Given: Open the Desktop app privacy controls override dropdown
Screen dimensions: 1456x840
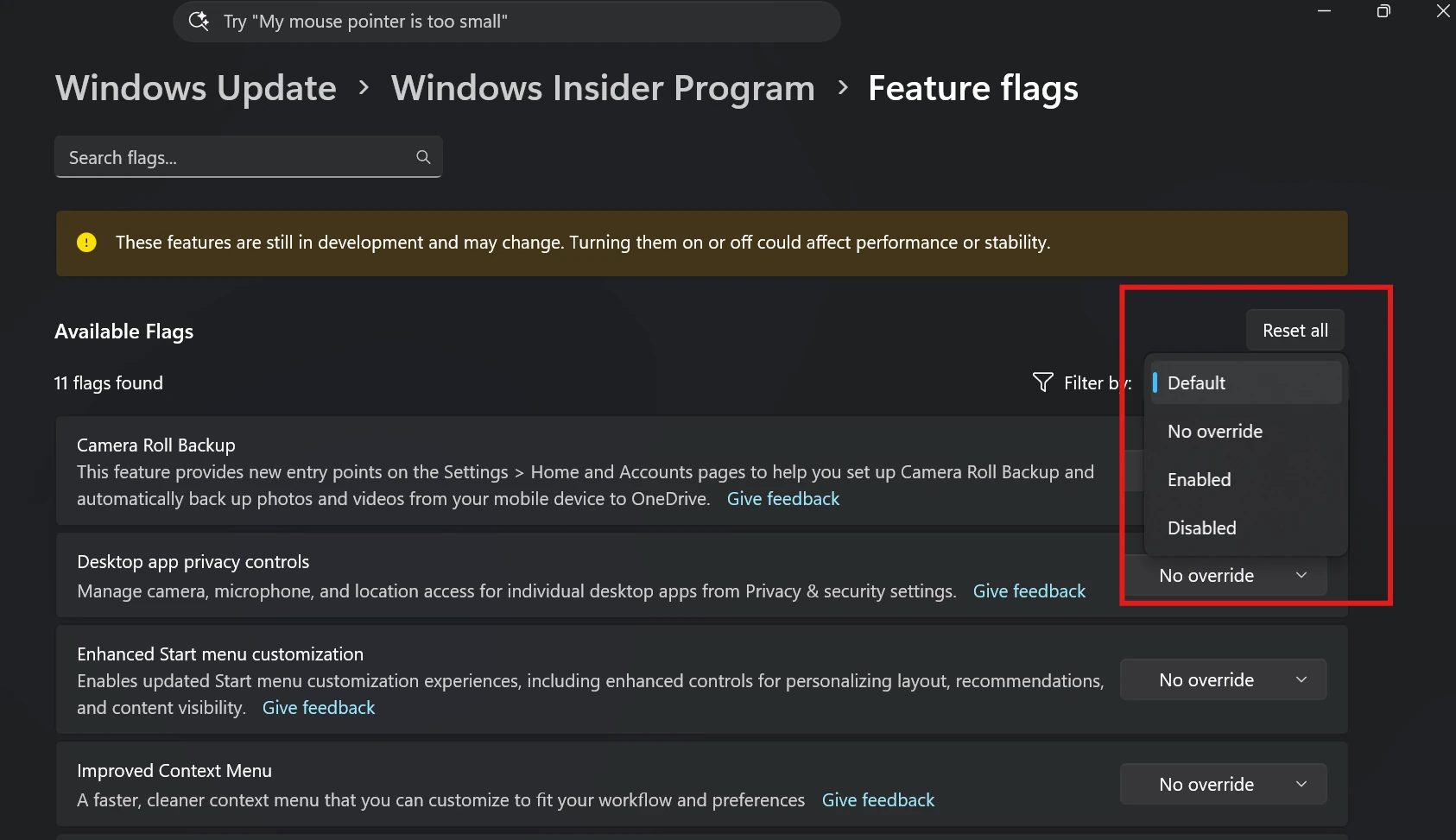Looking at the screenshot, I should (x=1224, y=576).
